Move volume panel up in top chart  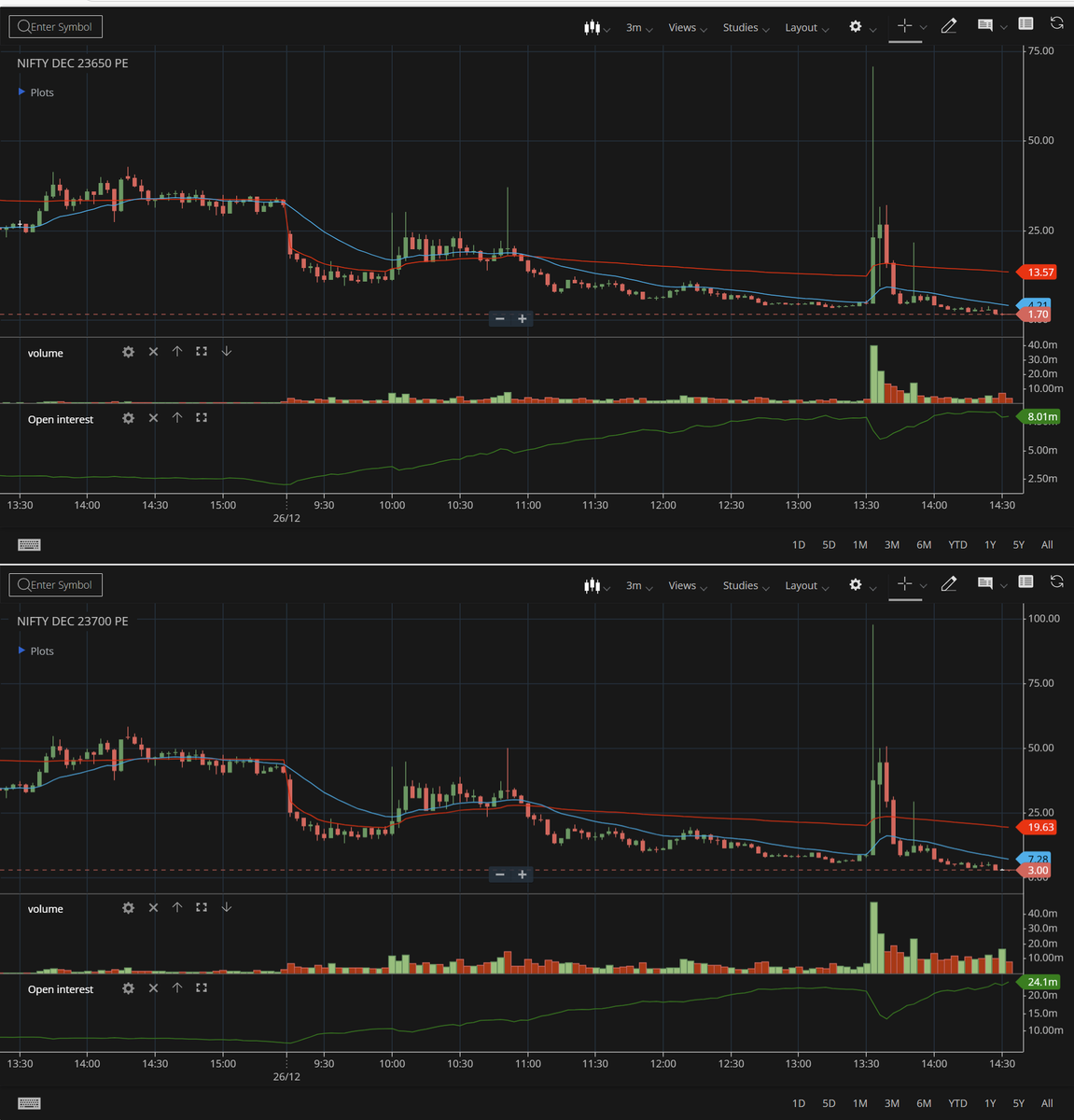(x=177, y=352)
